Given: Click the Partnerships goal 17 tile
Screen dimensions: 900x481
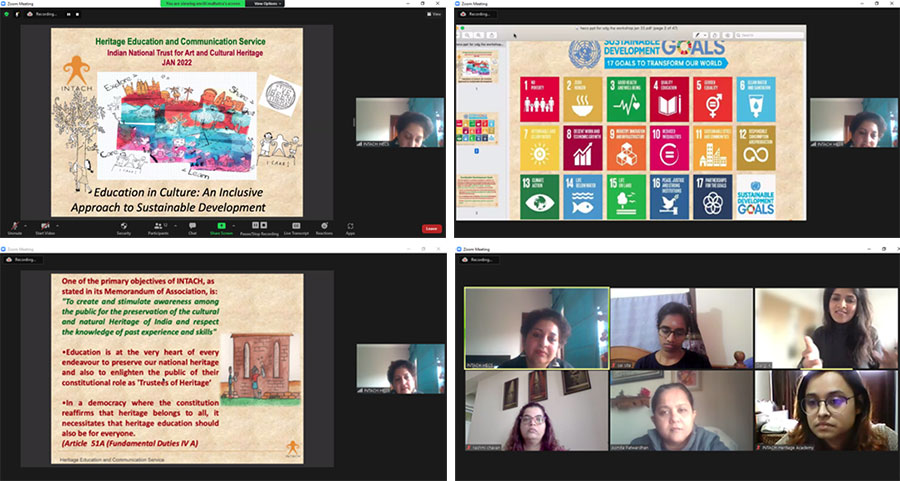Looking at the screenshot, I should pos(713,197).
